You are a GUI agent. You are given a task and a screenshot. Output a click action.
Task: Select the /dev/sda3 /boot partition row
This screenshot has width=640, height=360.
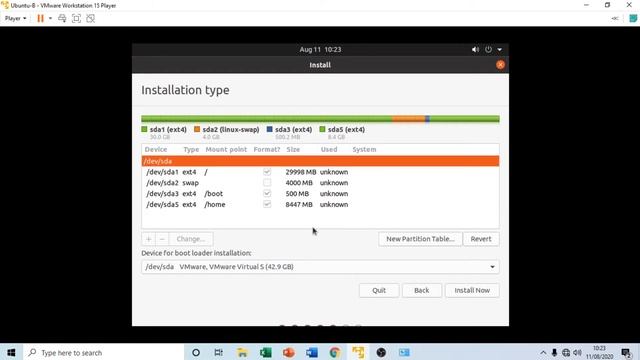320,193
